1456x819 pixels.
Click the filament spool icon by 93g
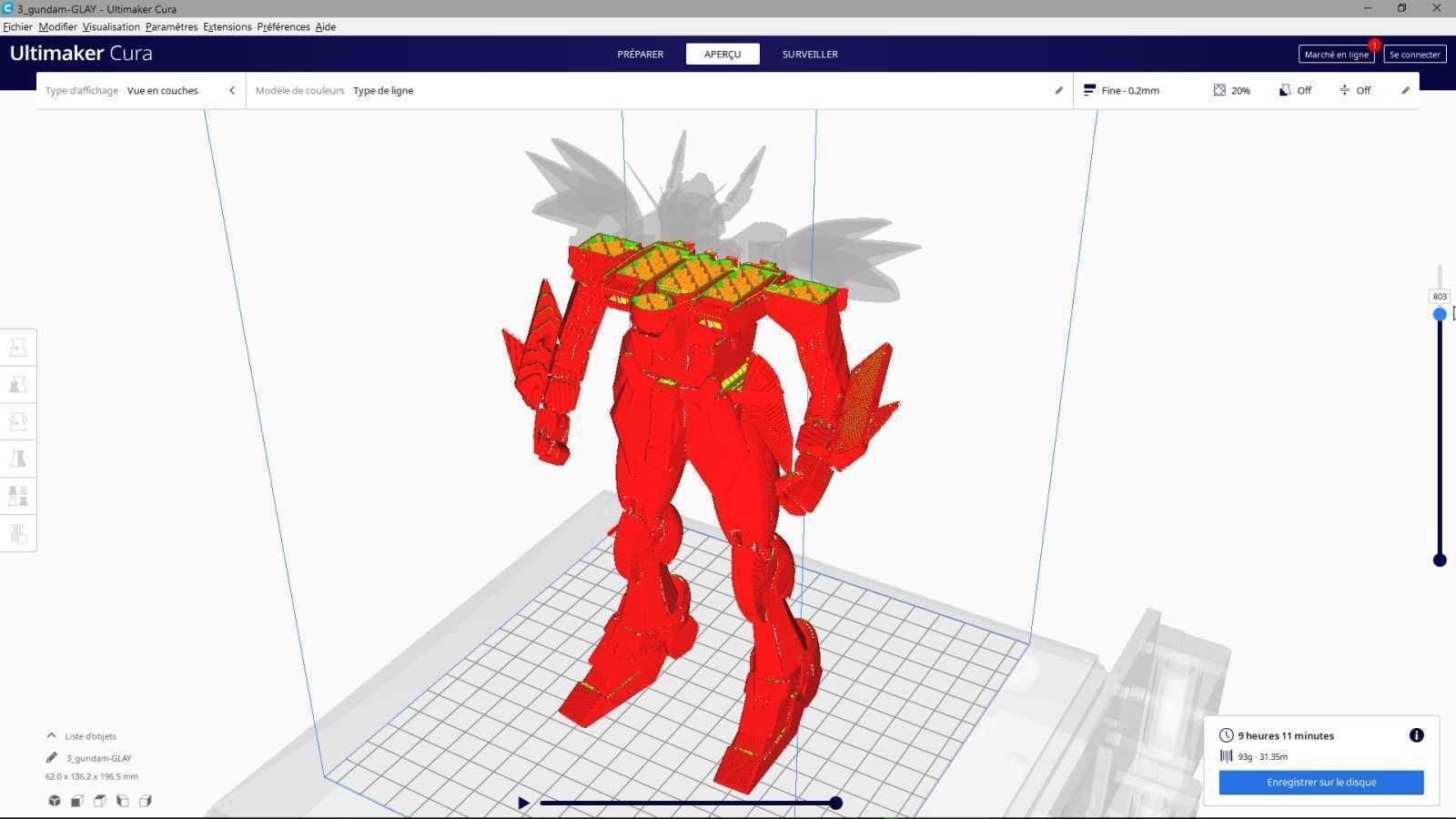tap(1227, 756)
